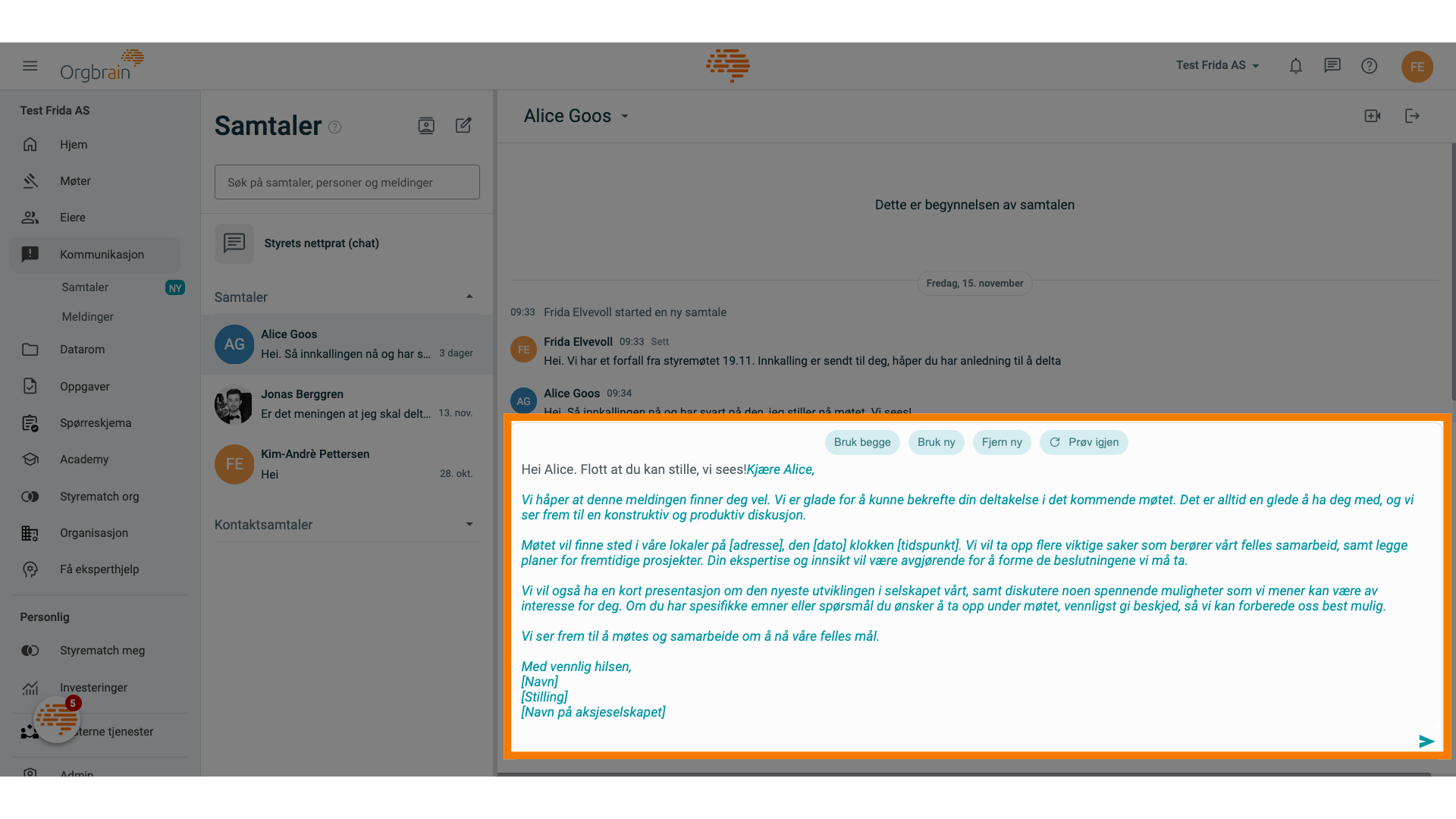The image size is (1456, 819).
Task: Click the new conversation compose icon
Action: pos(463,125)
